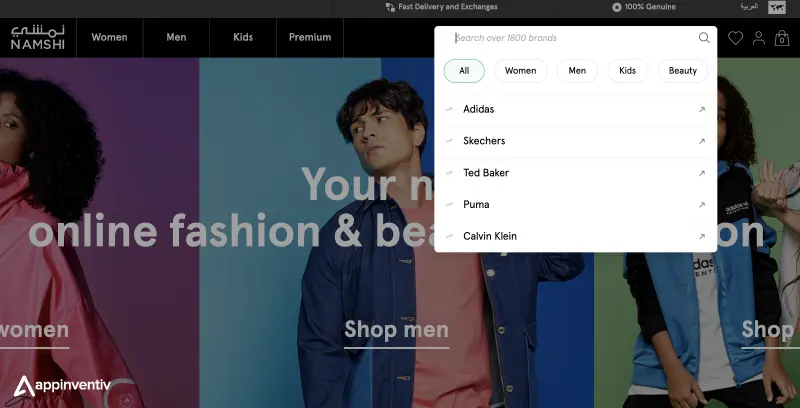Screen dimensions: 800x408
Task: Focus the Search over 1800 brands field
Action: [x=574, y=38]
